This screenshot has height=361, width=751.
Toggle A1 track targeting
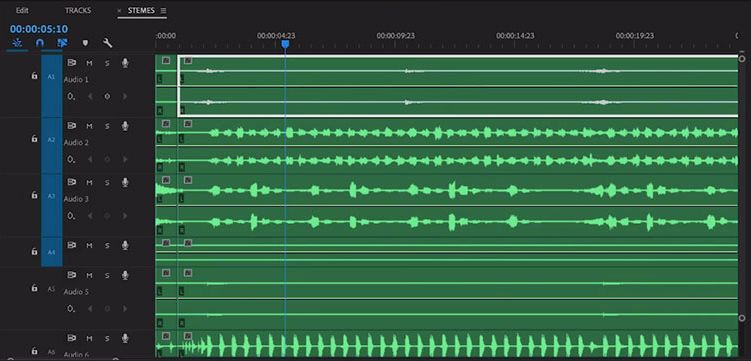[52, 77]
